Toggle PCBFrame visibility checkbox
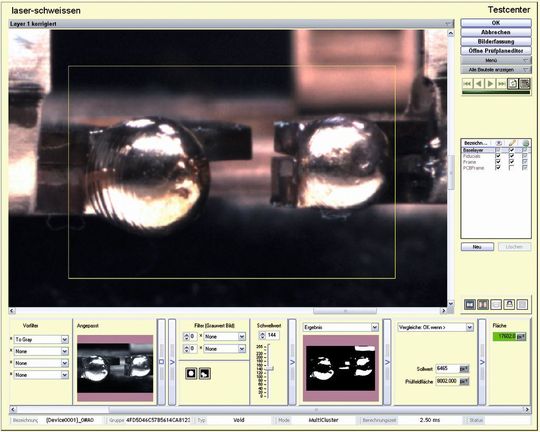 pyautogui.click(x=498, y=168)
